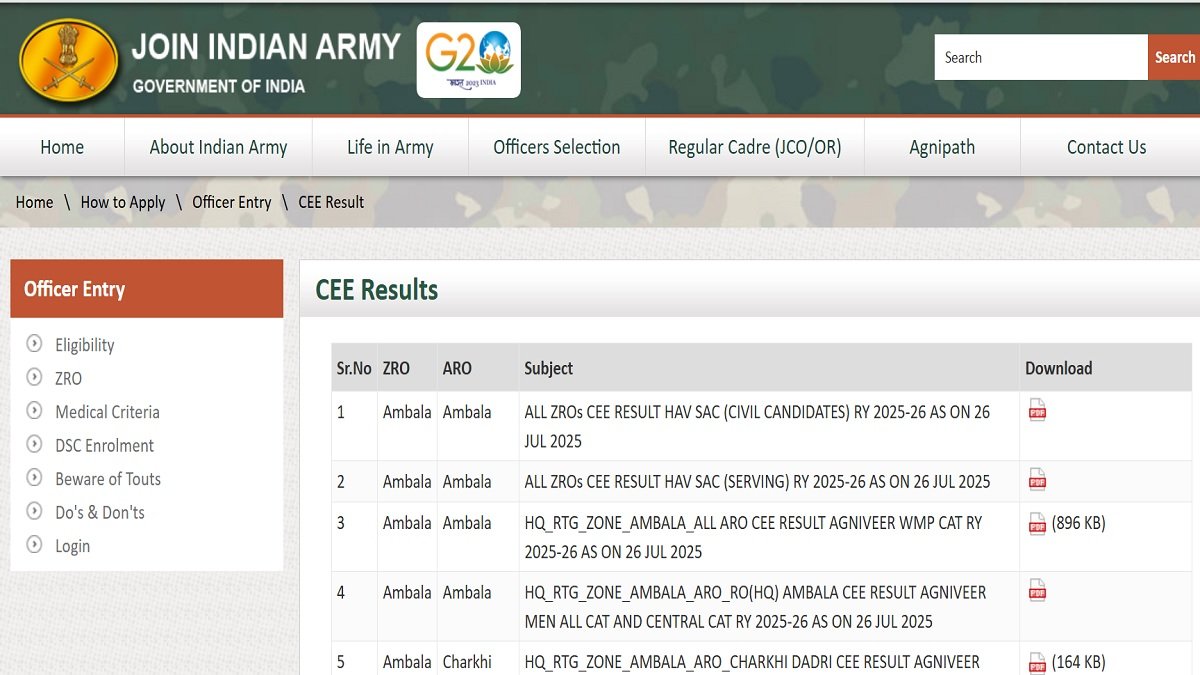The image size is (1200, 675).
Task: Download PDF for row 4 RO(HQ) Ambala result
Action: (x=1037, y=591)
